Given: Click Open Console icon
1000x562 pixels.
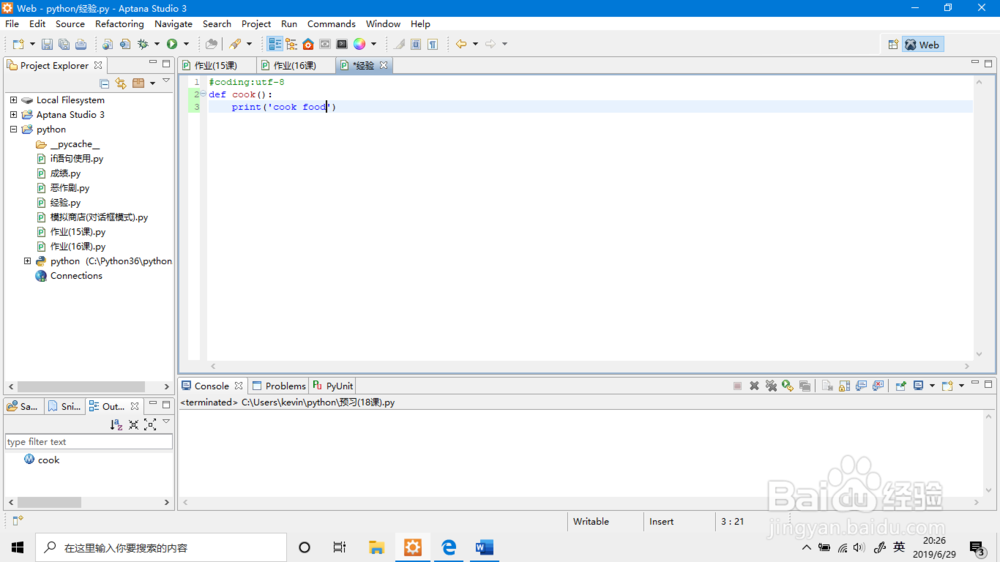Looking at the screenshot, I should click(x=948, y=386).
